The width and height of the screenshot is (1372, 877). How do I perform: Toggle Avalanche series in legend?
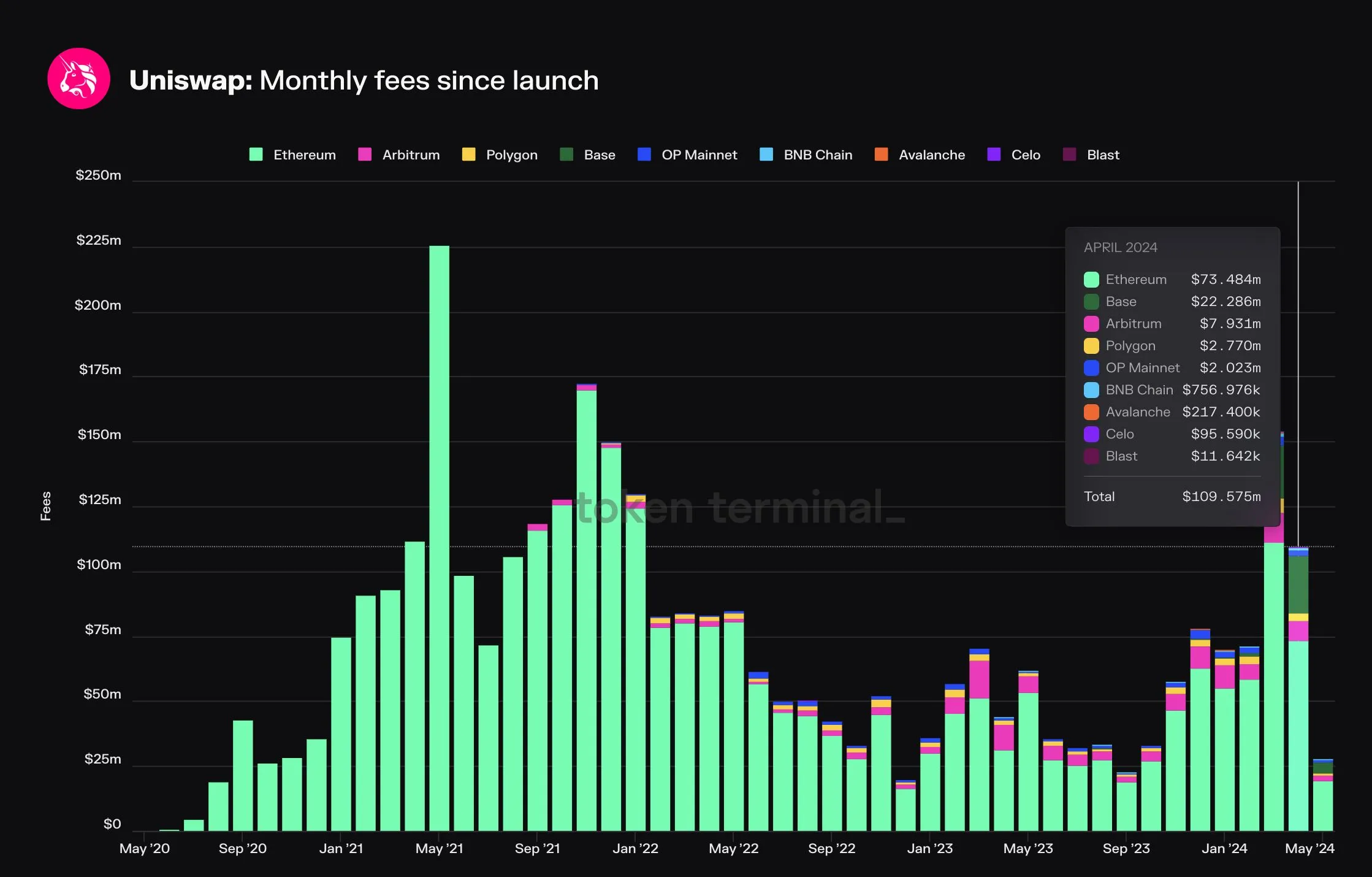click(920, 155)
